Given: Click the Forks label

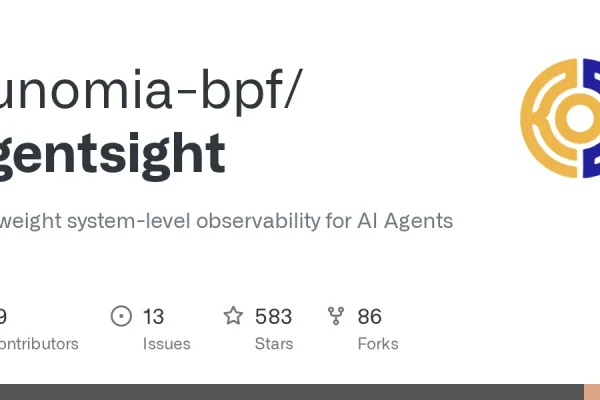Looking at the screenshot, I should click(378, 344).
